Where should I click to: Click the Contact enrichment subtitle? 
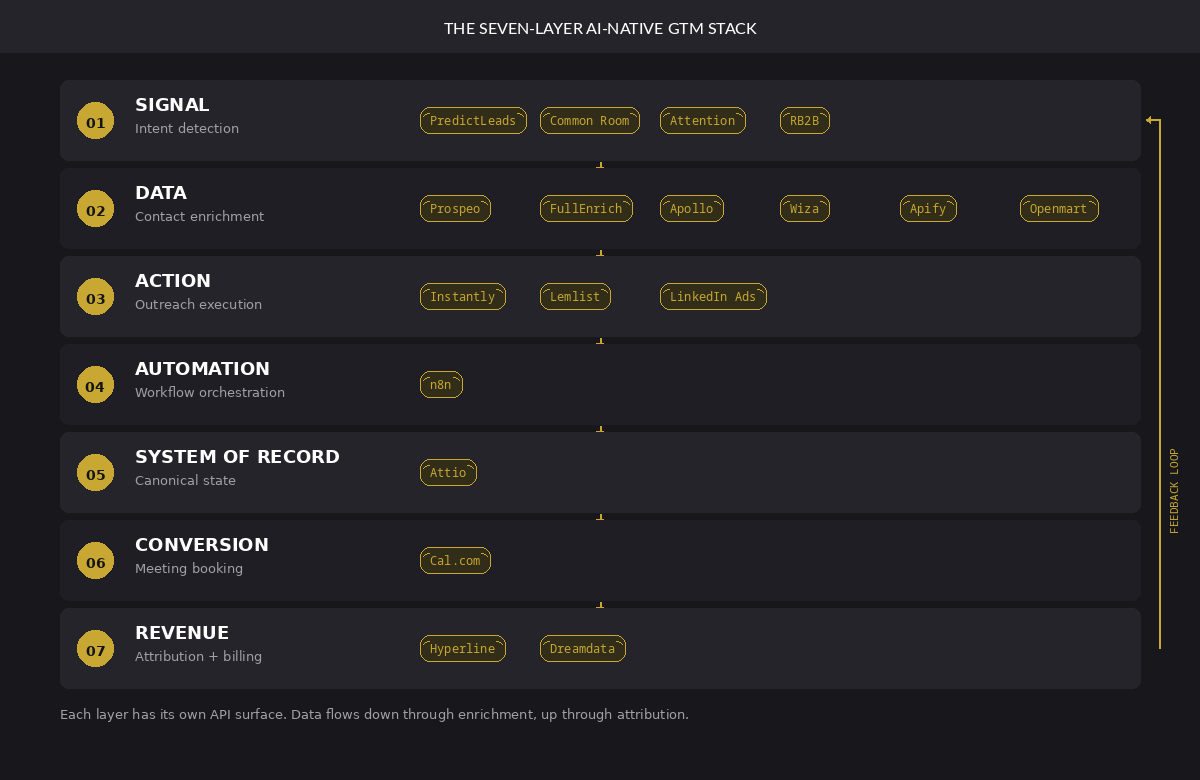[x=199, y=217]
